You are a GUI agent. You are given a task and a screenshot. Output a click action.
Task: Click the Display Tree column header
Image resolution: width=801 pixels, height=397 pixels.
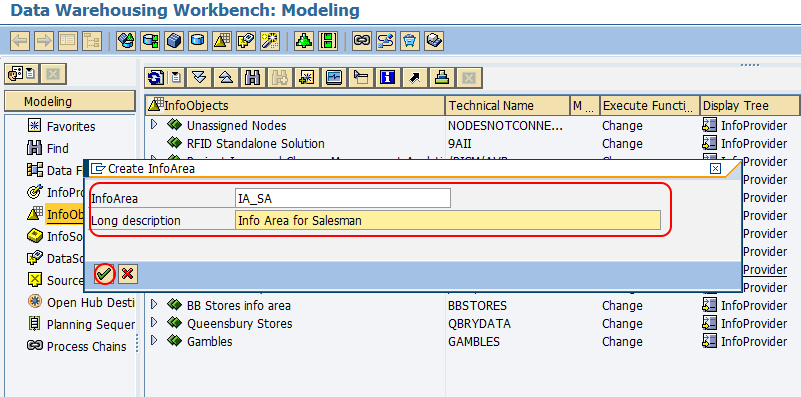click(x=750, y=106)
